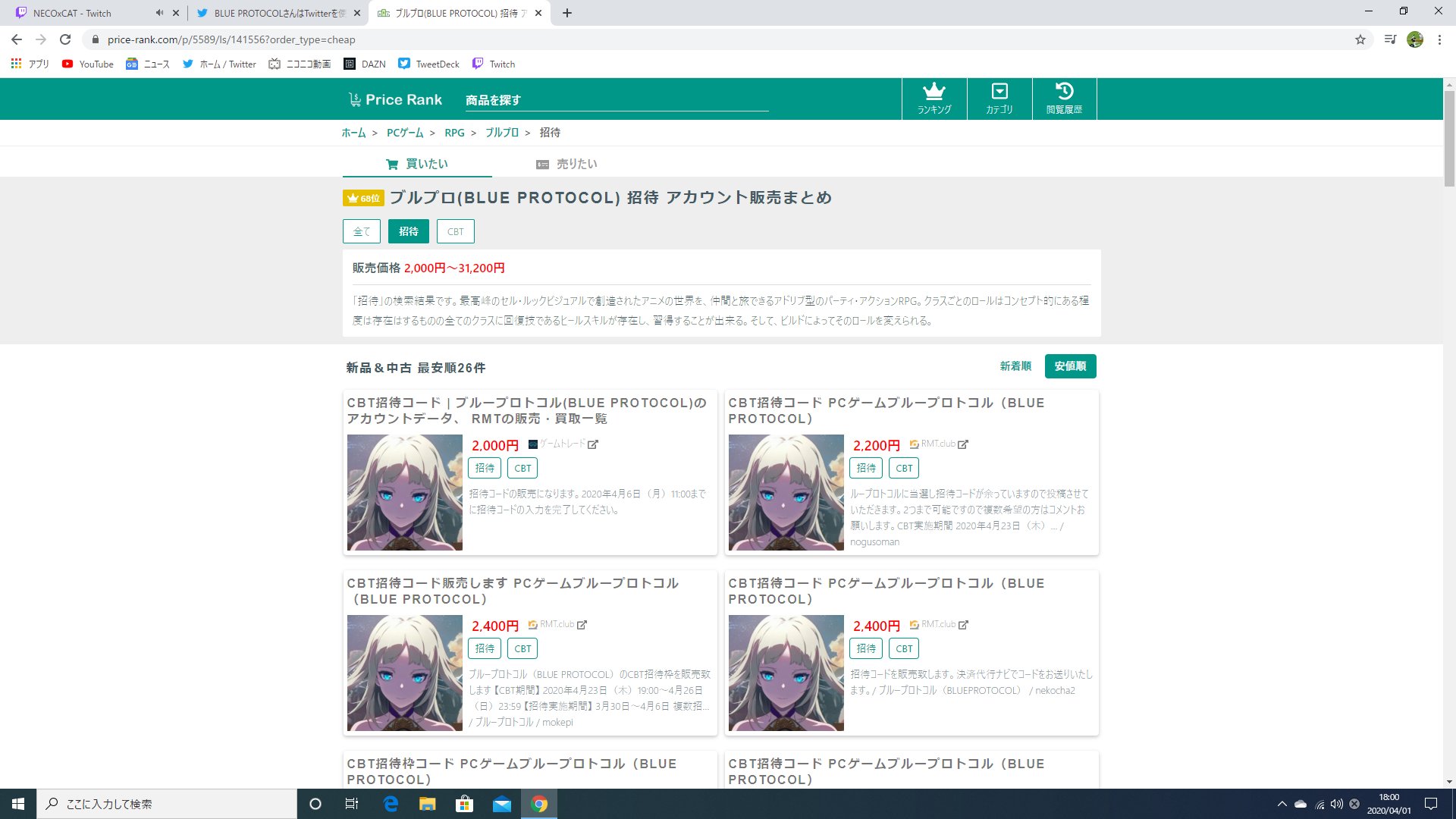
Task: Click the browser back arrow
Action: pyautogui.click(x=17, y=39)
